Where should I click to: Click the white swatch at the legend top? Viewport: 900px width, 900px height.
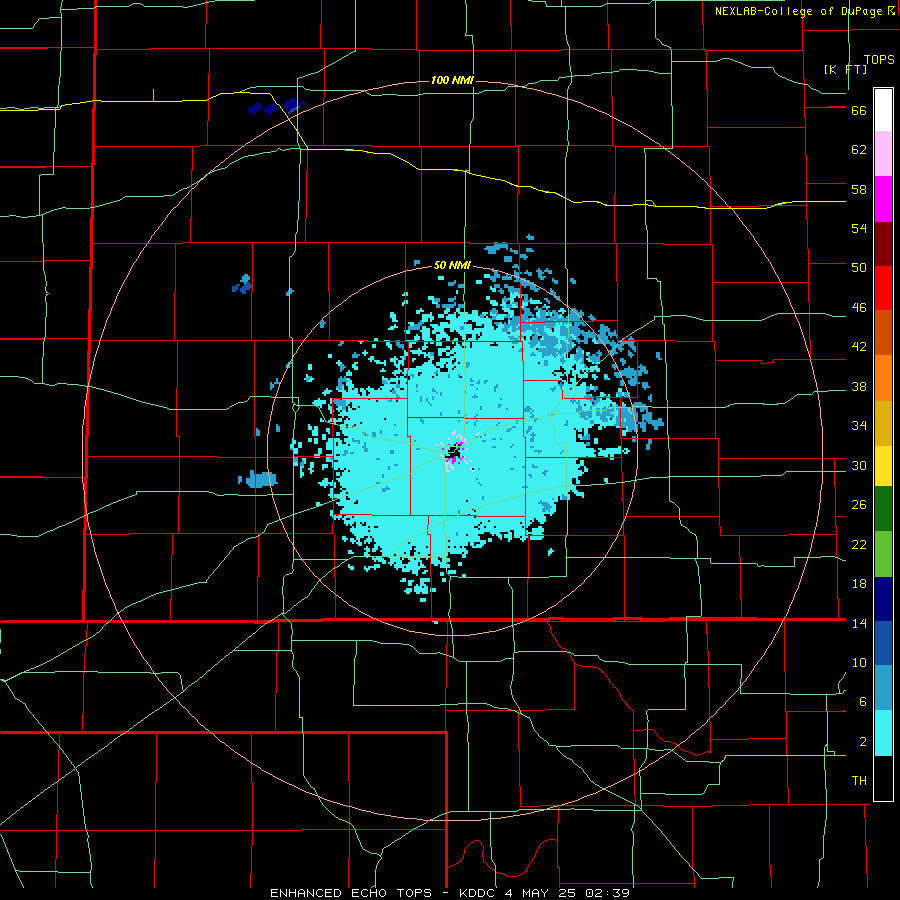[883, 110]
